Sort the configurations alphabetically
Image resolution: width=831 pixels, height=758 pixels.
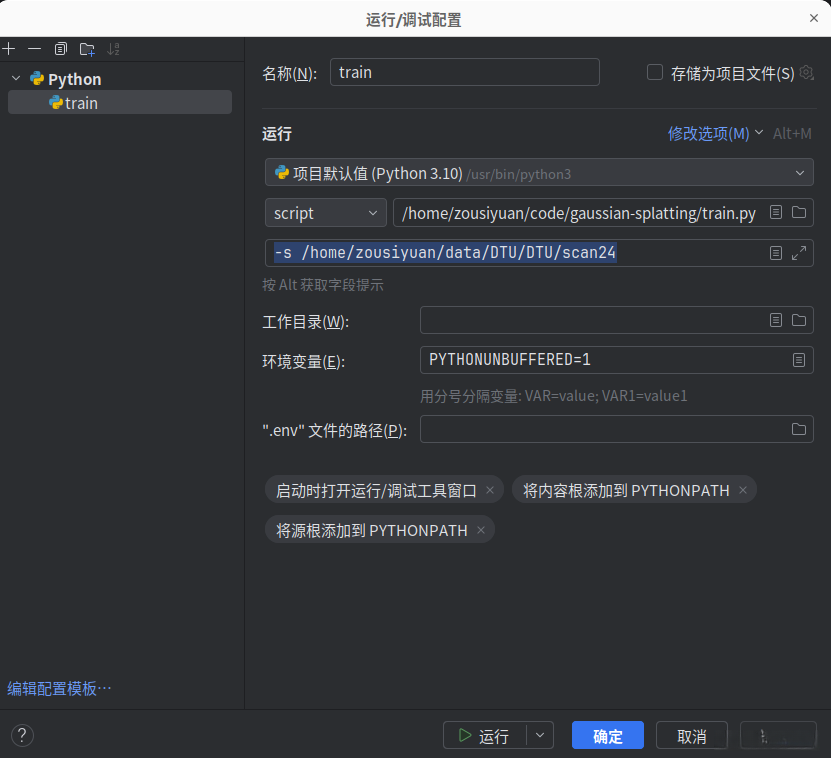113,49
